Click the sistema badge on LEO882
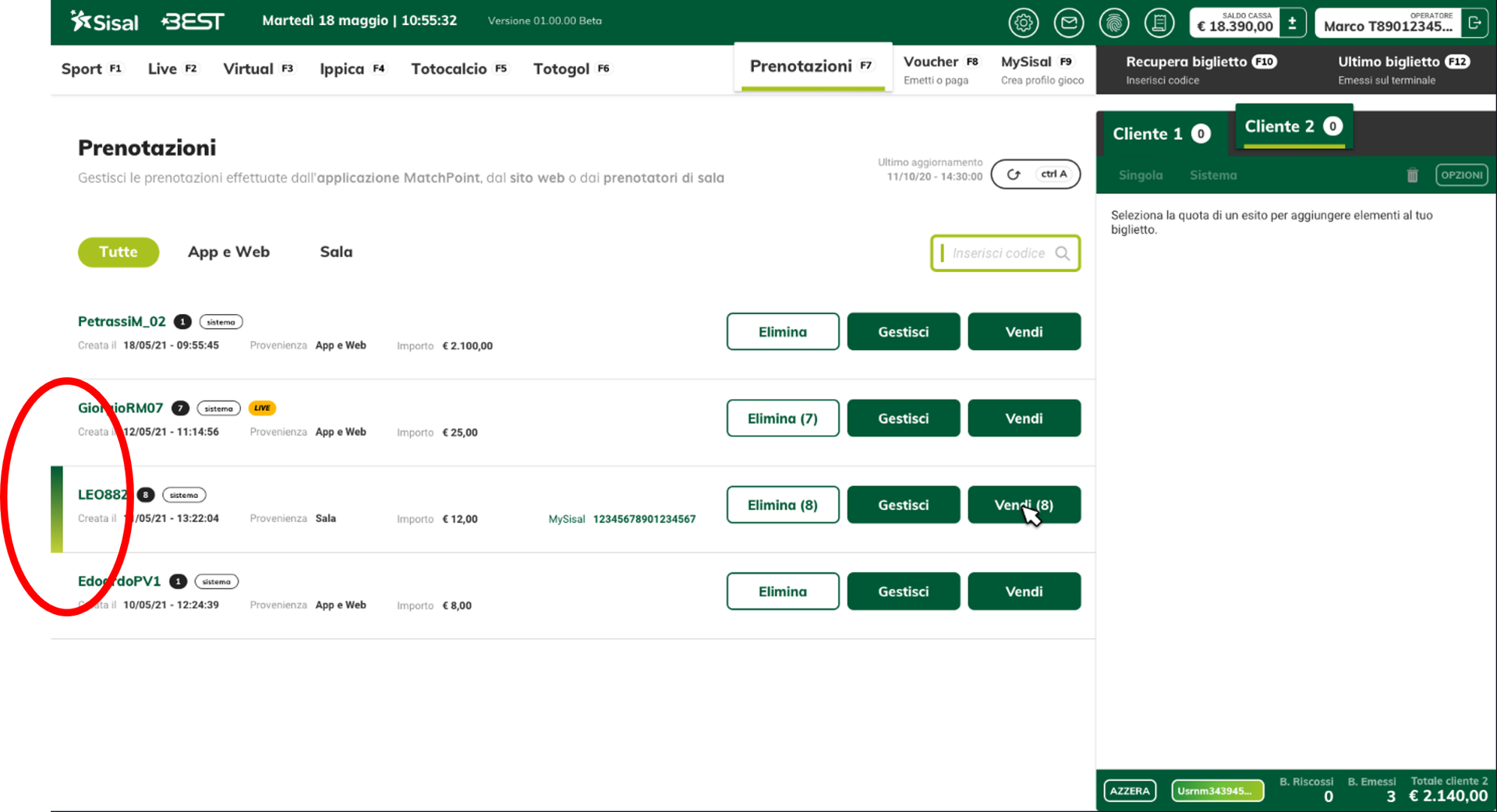This screenshot has width=1497, height=812. tap(184, 495)
